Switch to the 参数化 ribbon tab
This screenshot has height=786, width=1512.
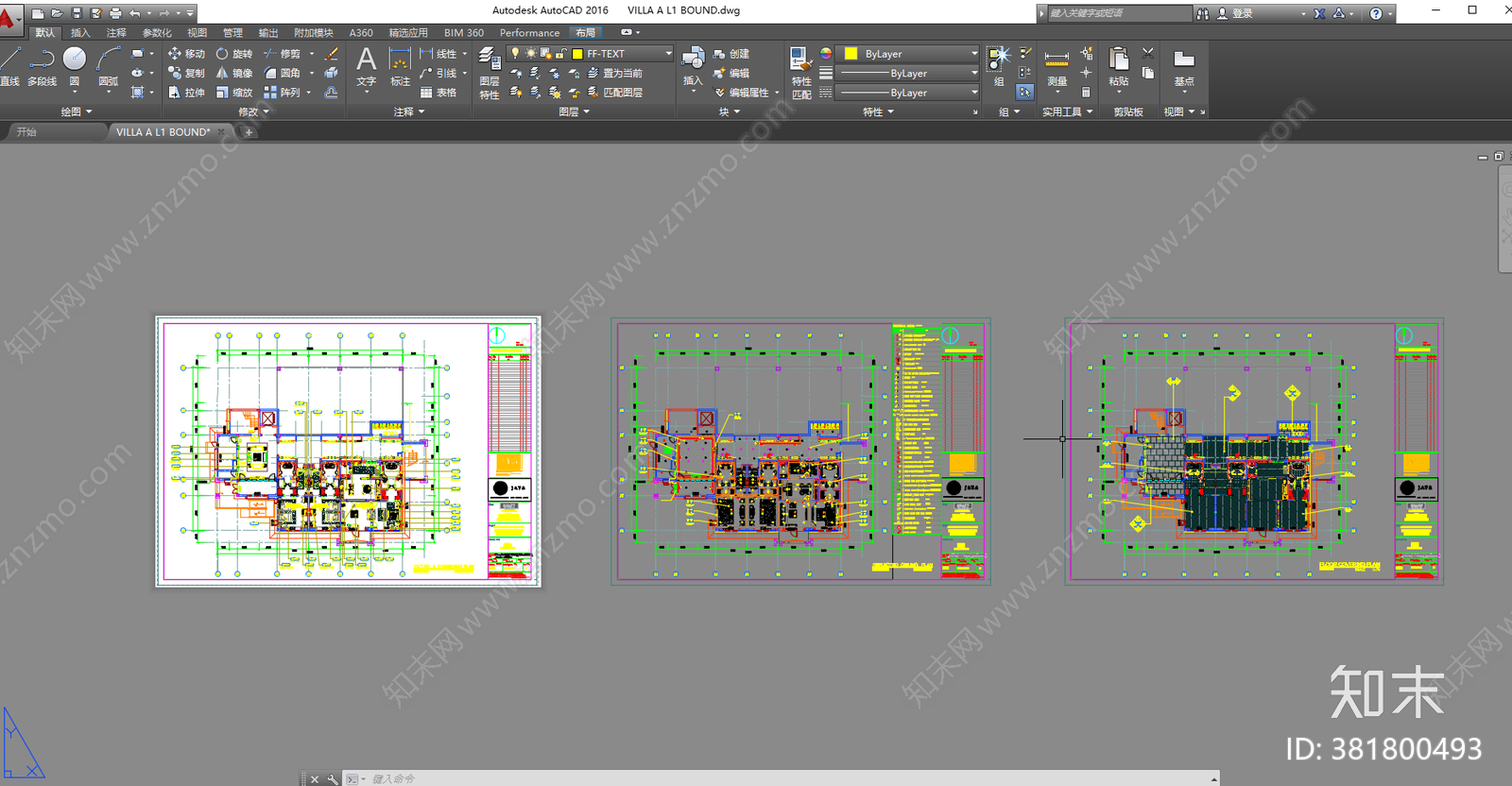157,33
